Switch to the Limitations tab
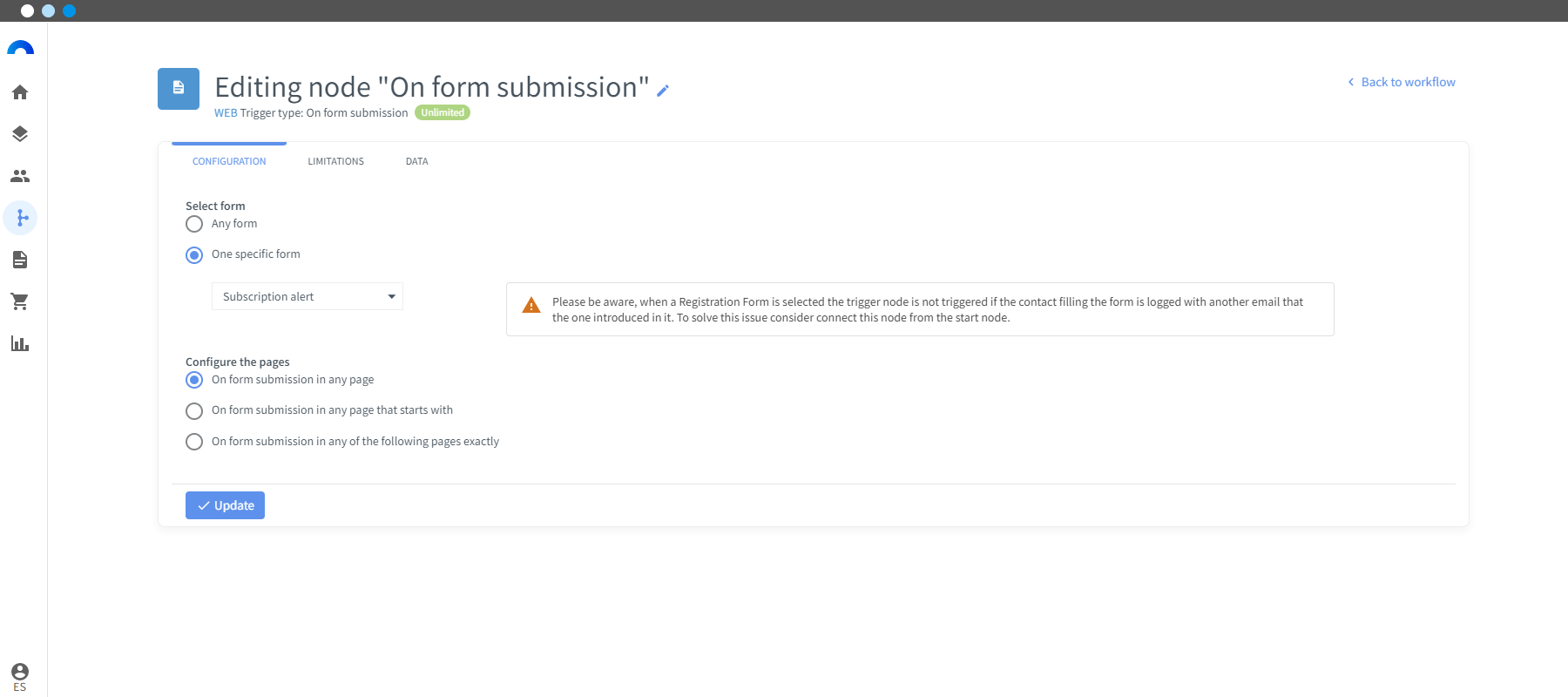Image resolution: width=1568 pixels, height=697 pixels. (335, 161)
